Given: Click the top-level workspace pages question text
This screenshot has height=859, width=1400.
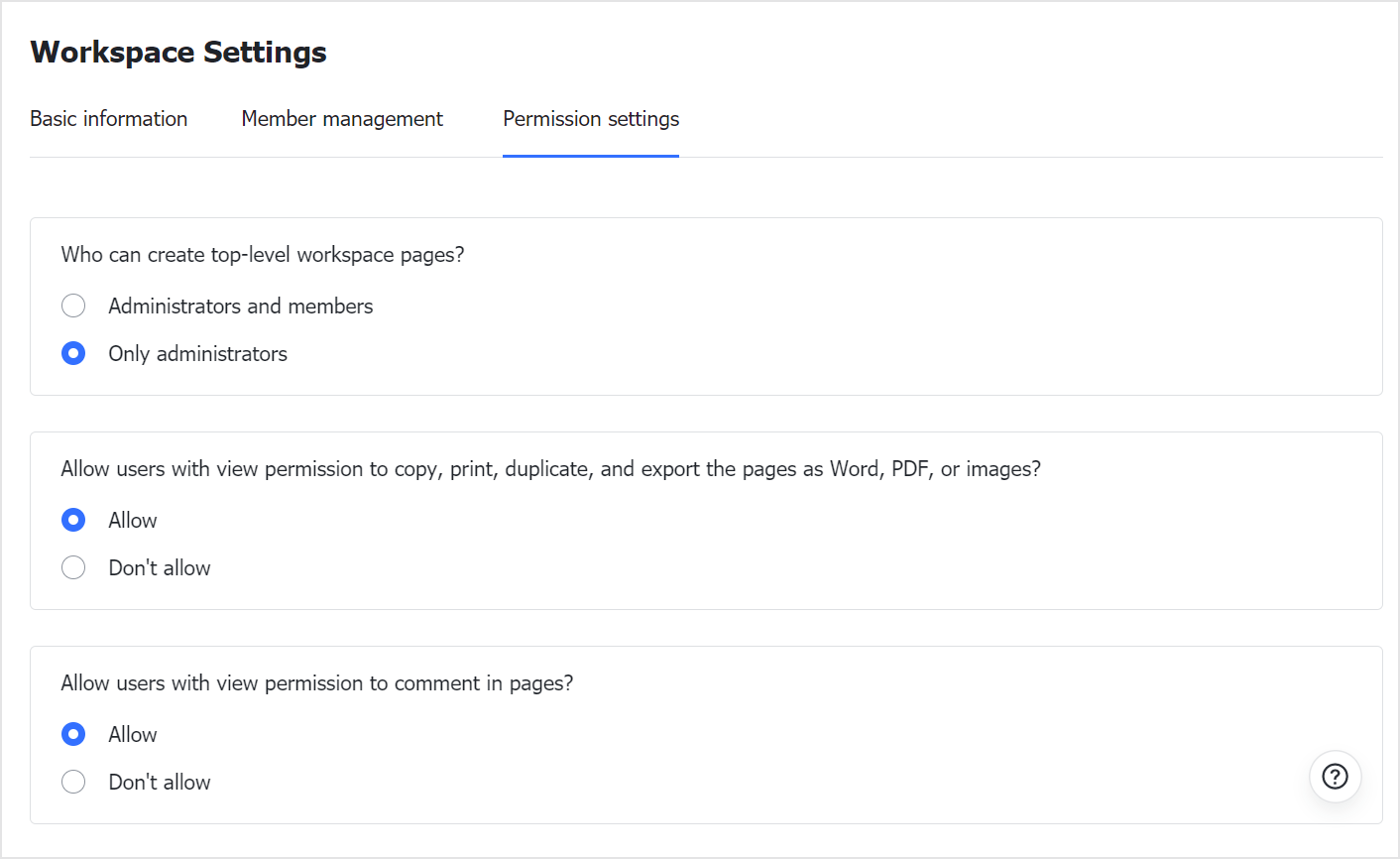Looking at the screenshot, I should pyautogui.click(x=263, y=255).
